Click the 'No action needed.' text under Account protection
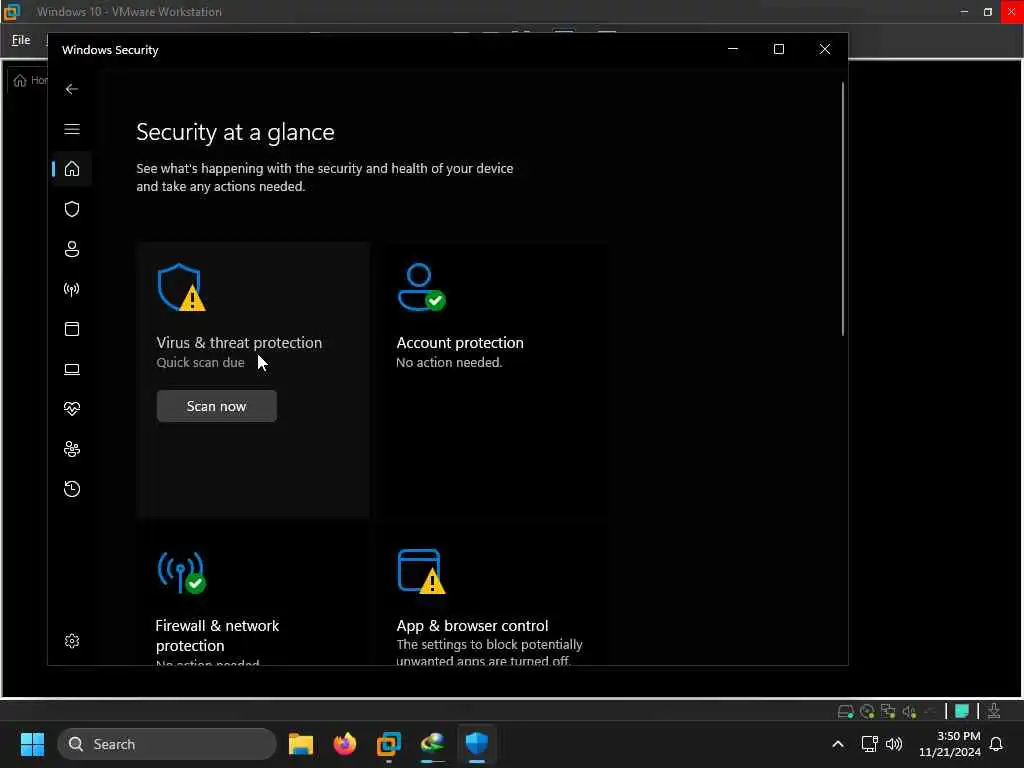This screenshot has width=1024, height=768. [449, 362]
